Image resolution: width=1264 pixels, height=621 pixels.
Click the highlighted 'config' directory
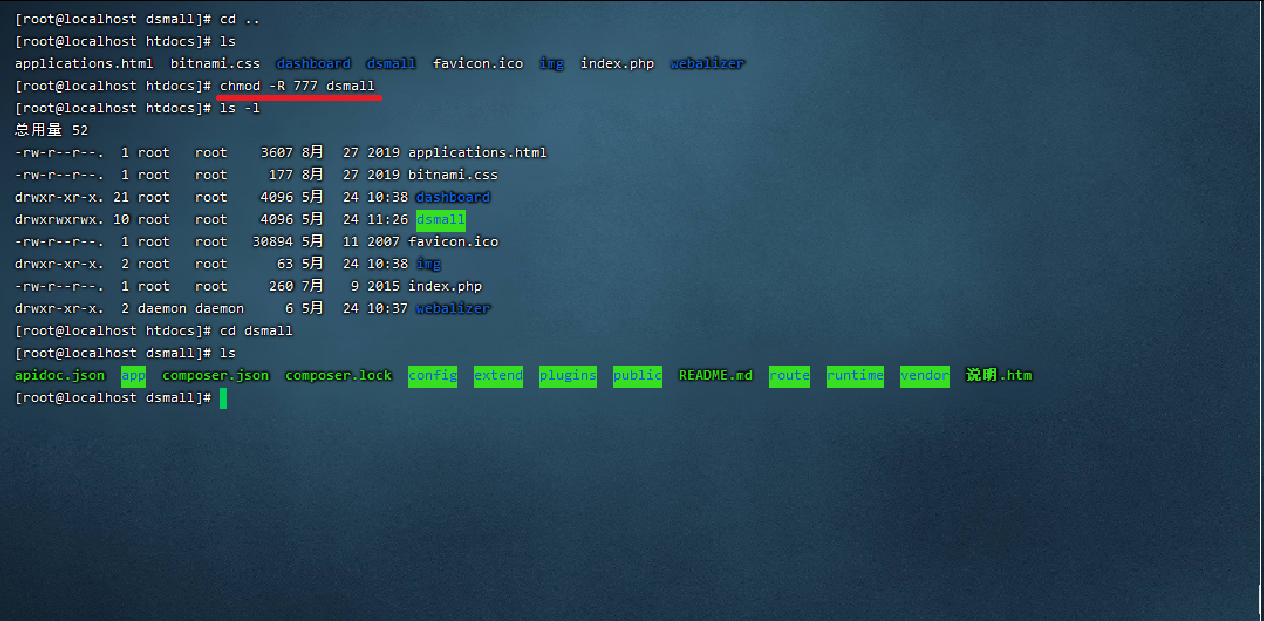(x=432, y=376)
